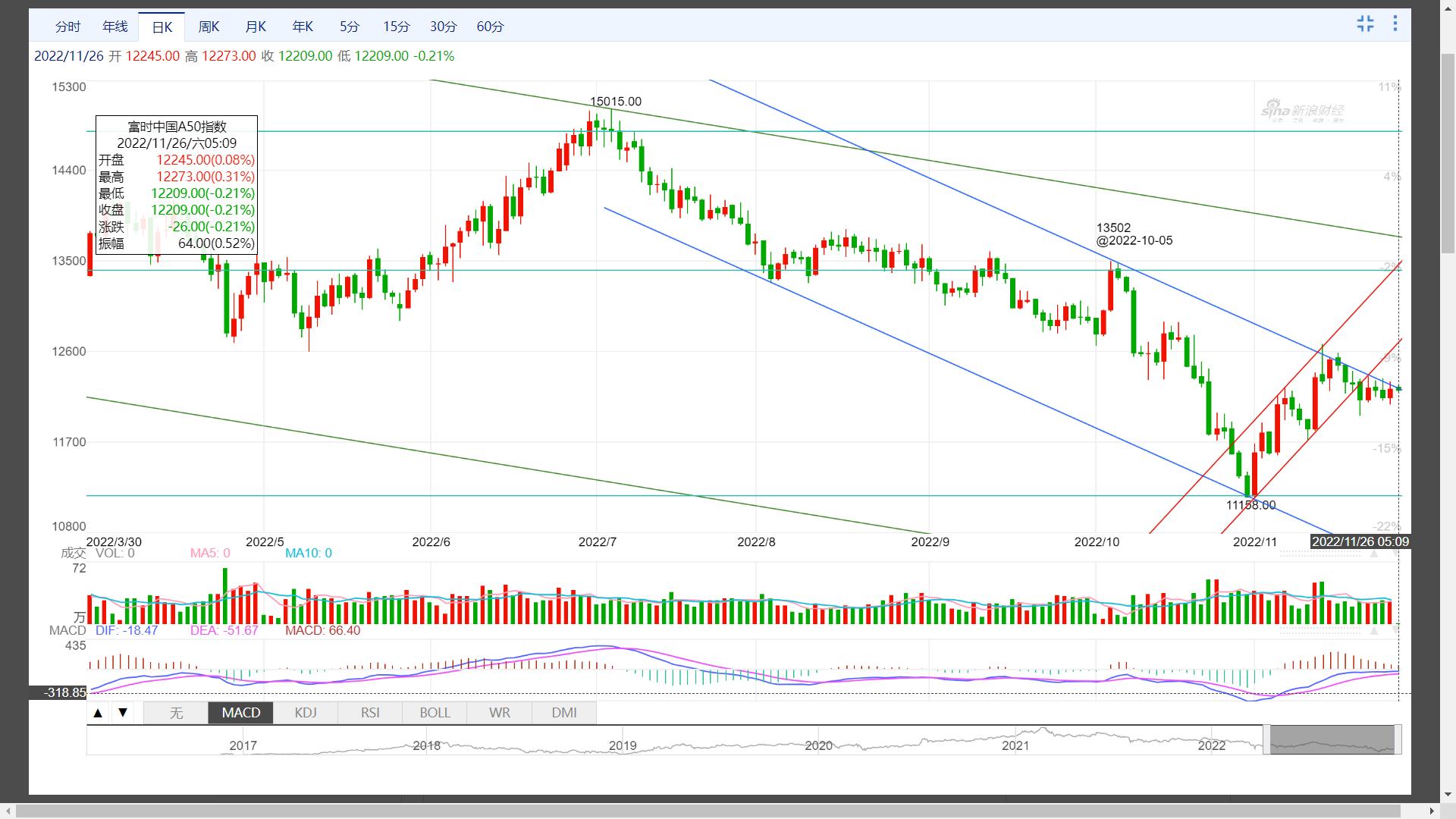
Task: Enable the BOLL indicator
Action: [435, 713]
